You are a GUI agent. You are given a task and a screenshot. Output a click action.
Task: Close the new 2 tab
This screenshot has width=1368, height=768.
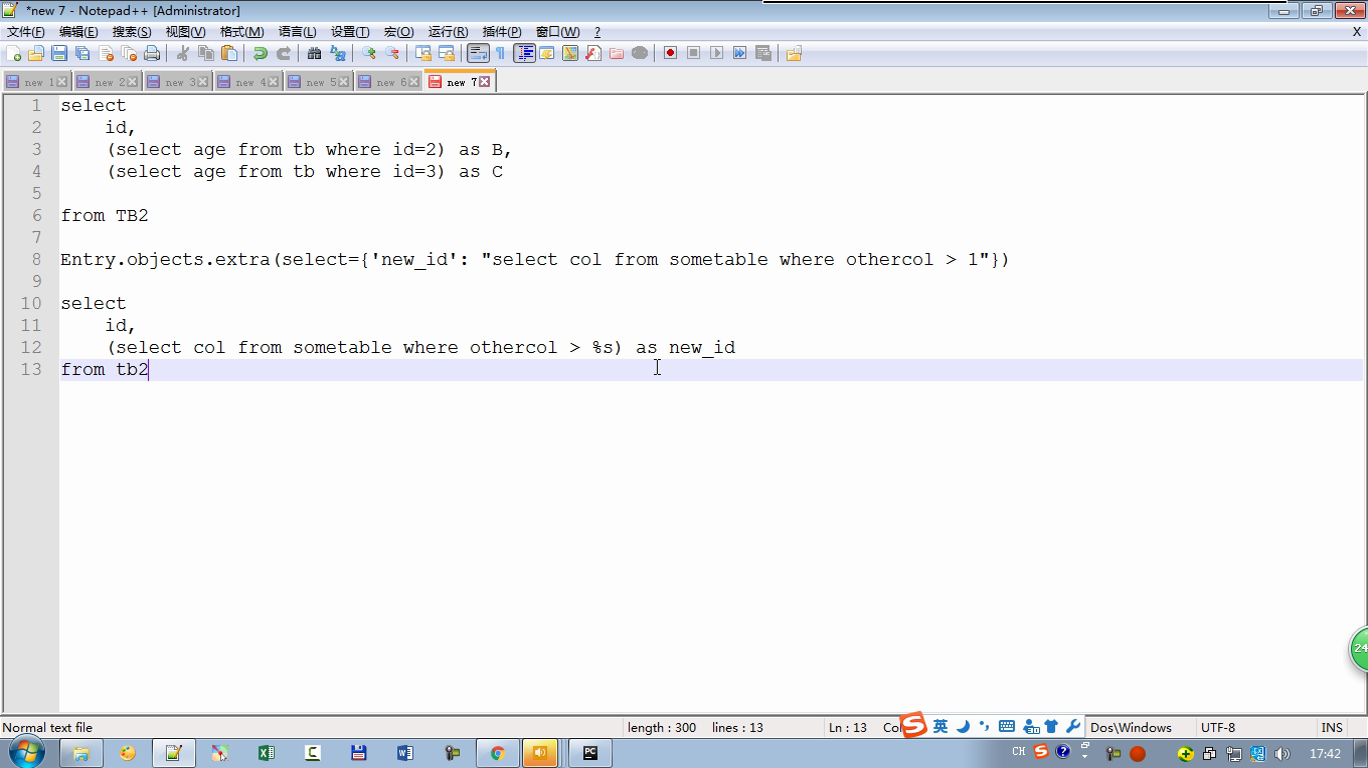134,82
